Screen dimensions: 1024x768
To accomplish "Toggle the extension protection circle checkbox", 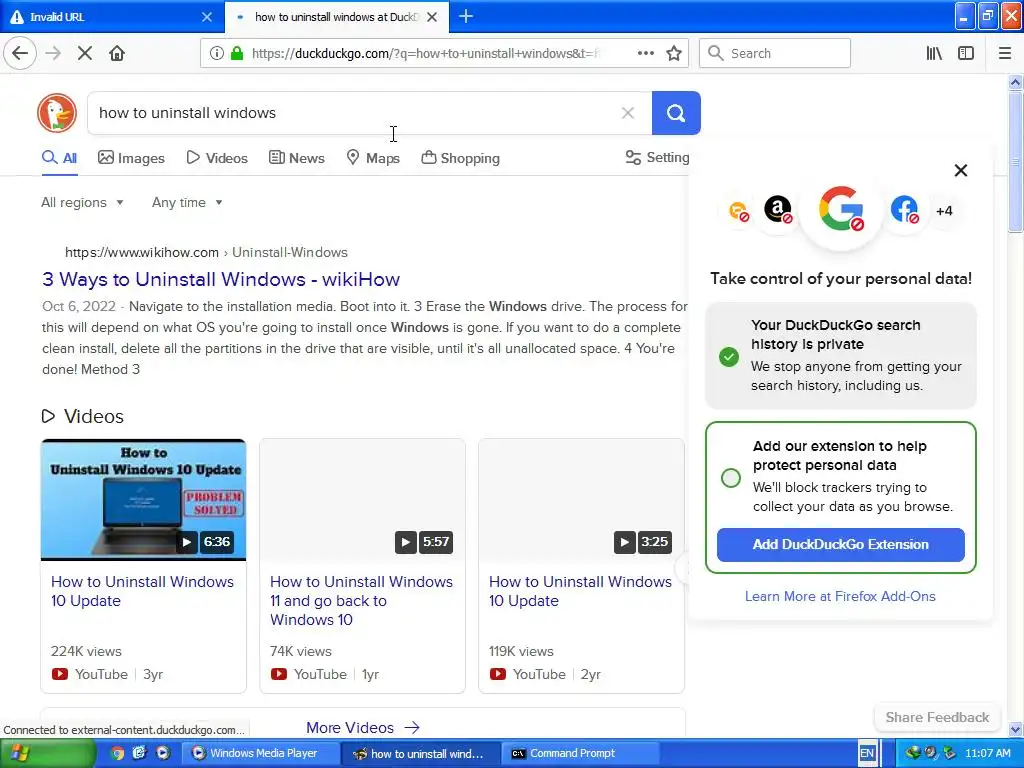I will click(731, 477).
